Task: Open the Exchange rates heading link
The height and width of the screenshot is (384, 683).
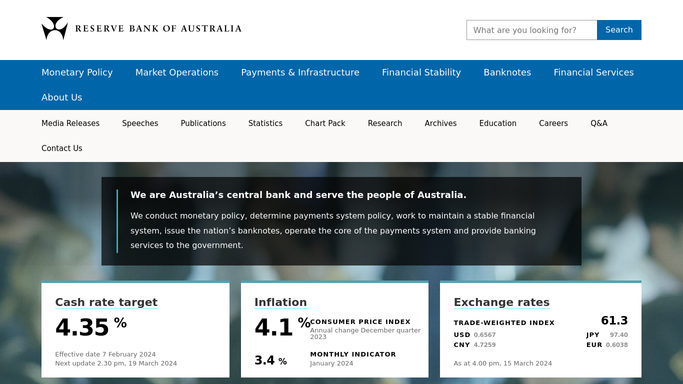Action: point(501,302)
